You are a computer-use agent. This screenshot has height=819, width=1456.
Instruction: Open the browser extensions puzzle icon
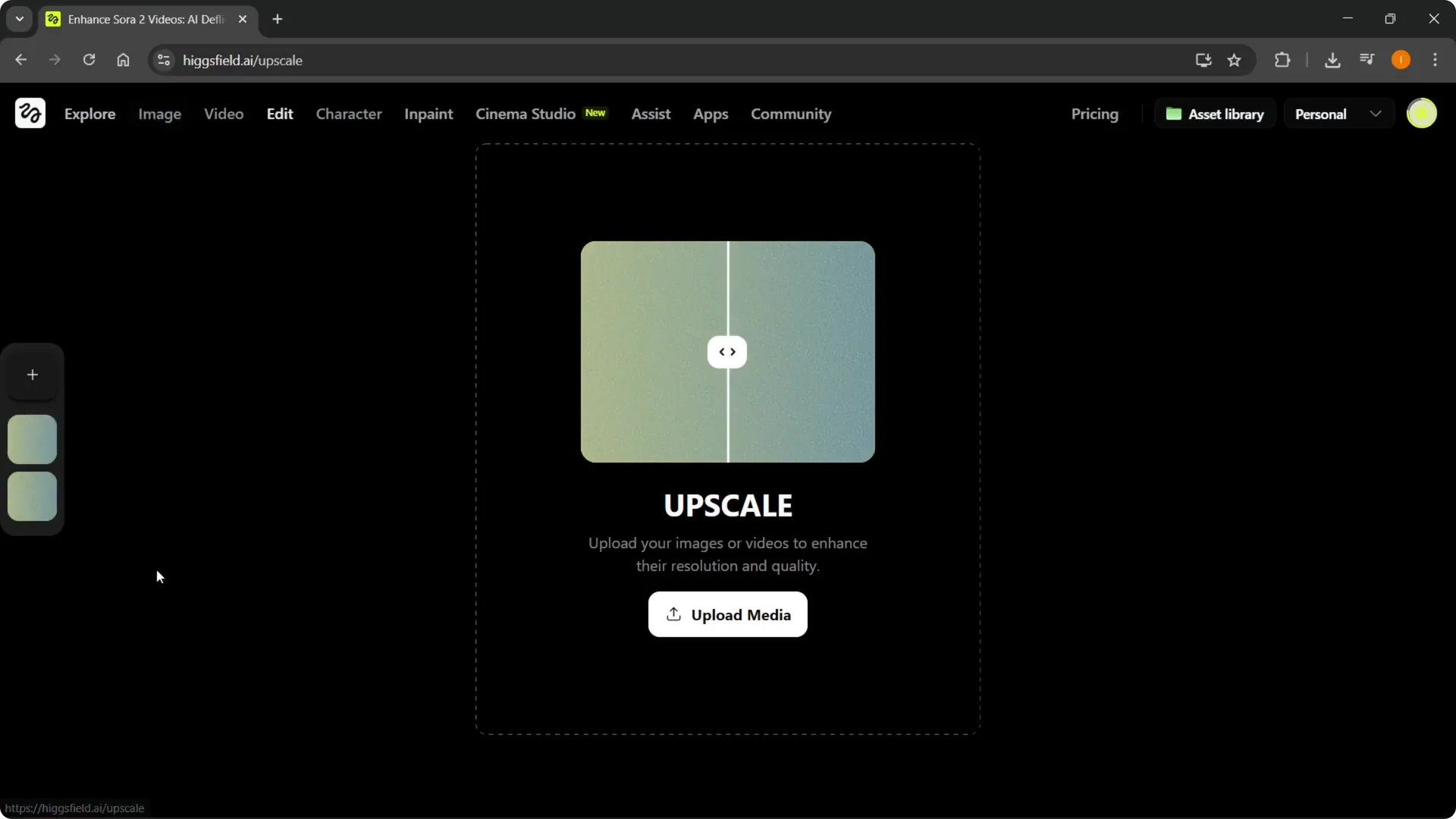(1283, 60)
